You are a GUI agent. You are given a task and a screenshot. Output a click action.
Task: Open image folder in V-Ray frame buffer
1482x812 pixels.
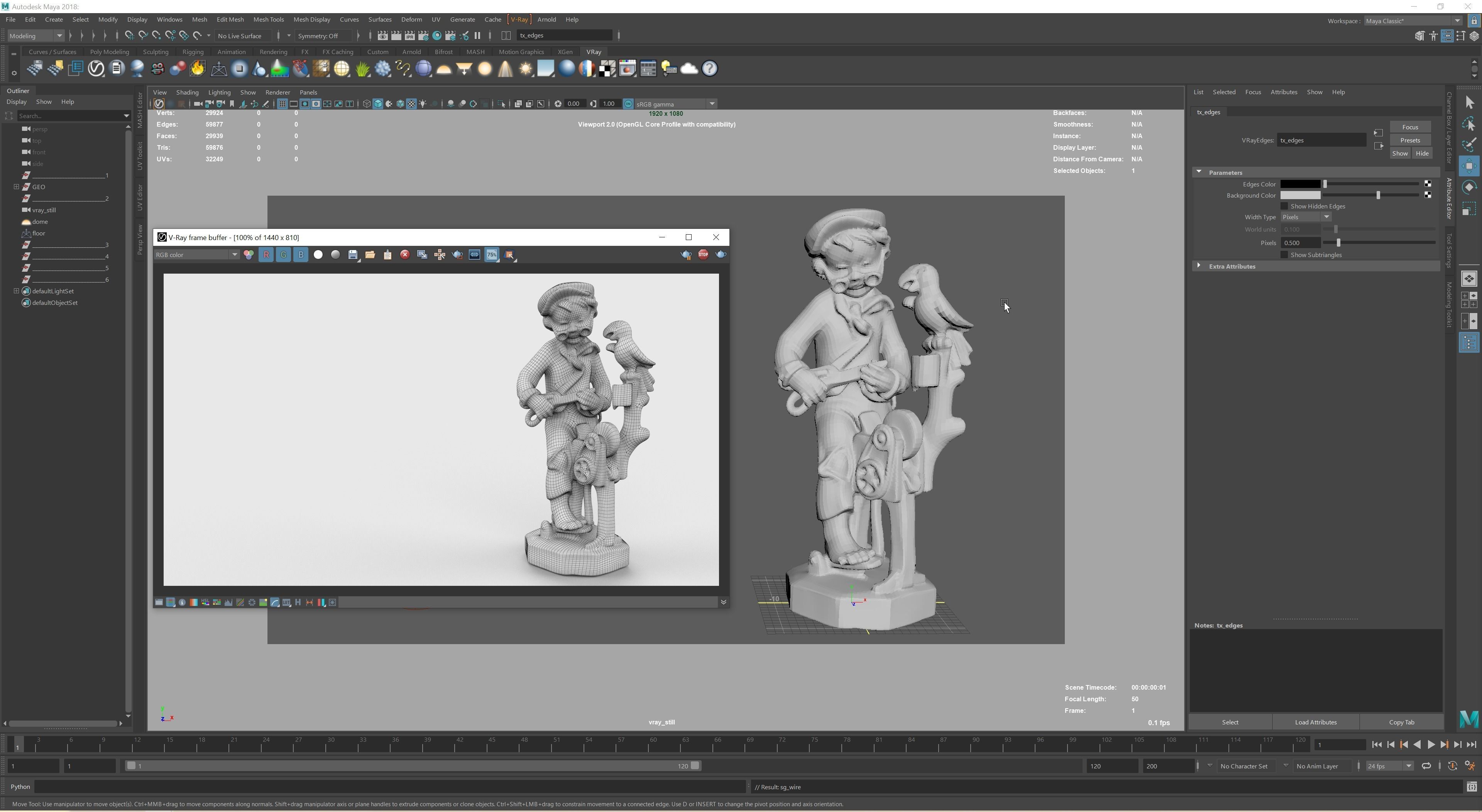tap(370, 255)
